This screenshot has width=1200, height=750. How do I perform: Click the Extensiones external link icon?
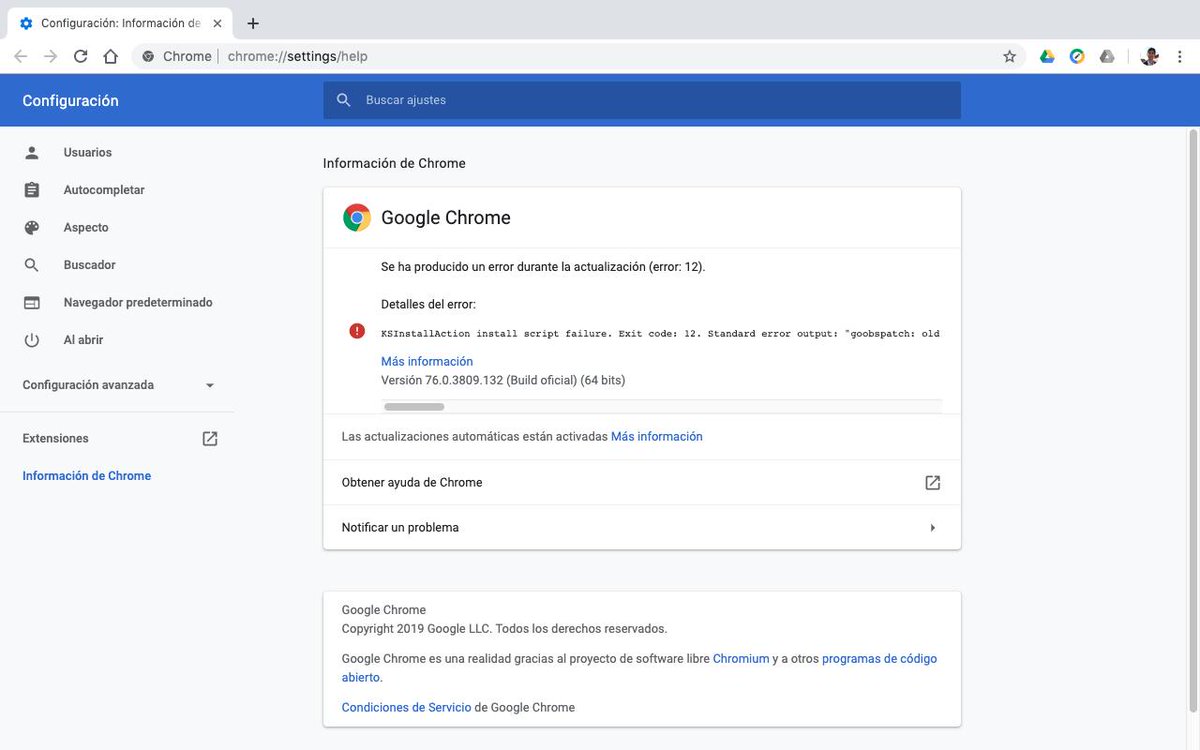210,438
